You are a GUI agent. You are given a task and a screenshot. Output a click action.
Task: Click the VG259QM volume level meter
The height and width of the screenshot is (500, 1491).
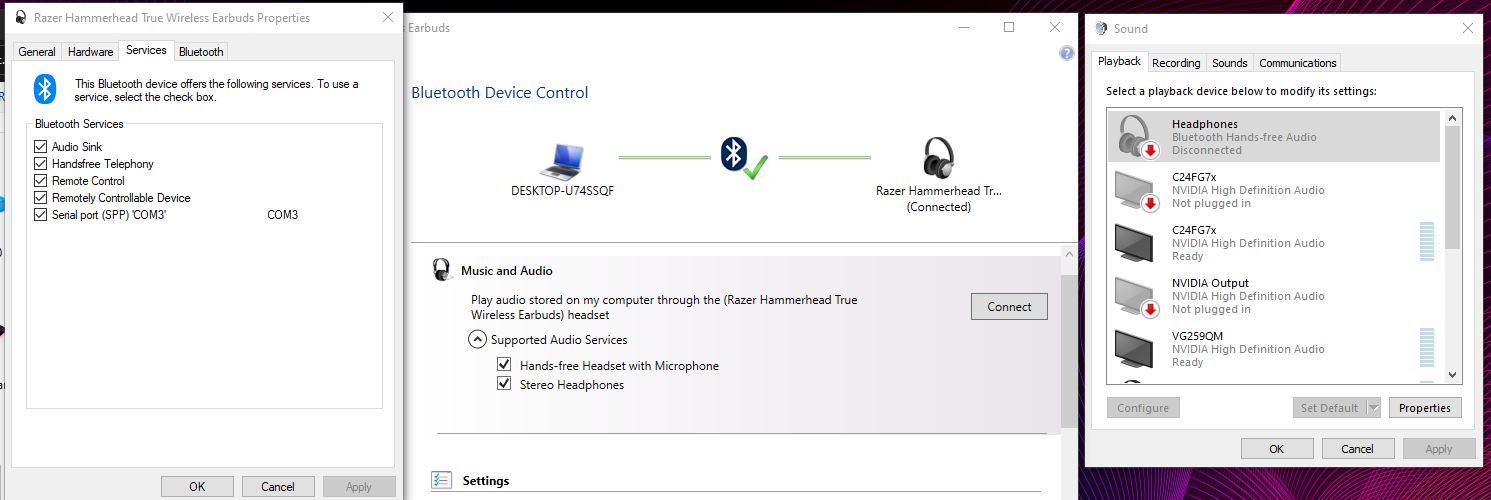[x=1427, y=349]
